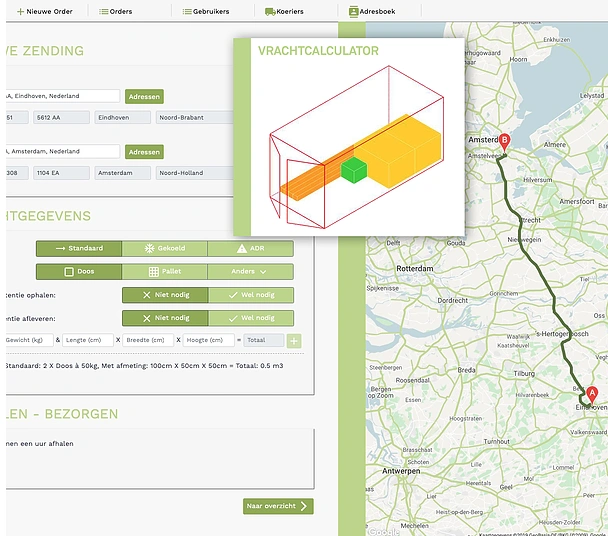Click the Nieuwe Order plus icon
The height and width of the screenshot is (536, 608).
pyautogui.click(x=21, y=11)
